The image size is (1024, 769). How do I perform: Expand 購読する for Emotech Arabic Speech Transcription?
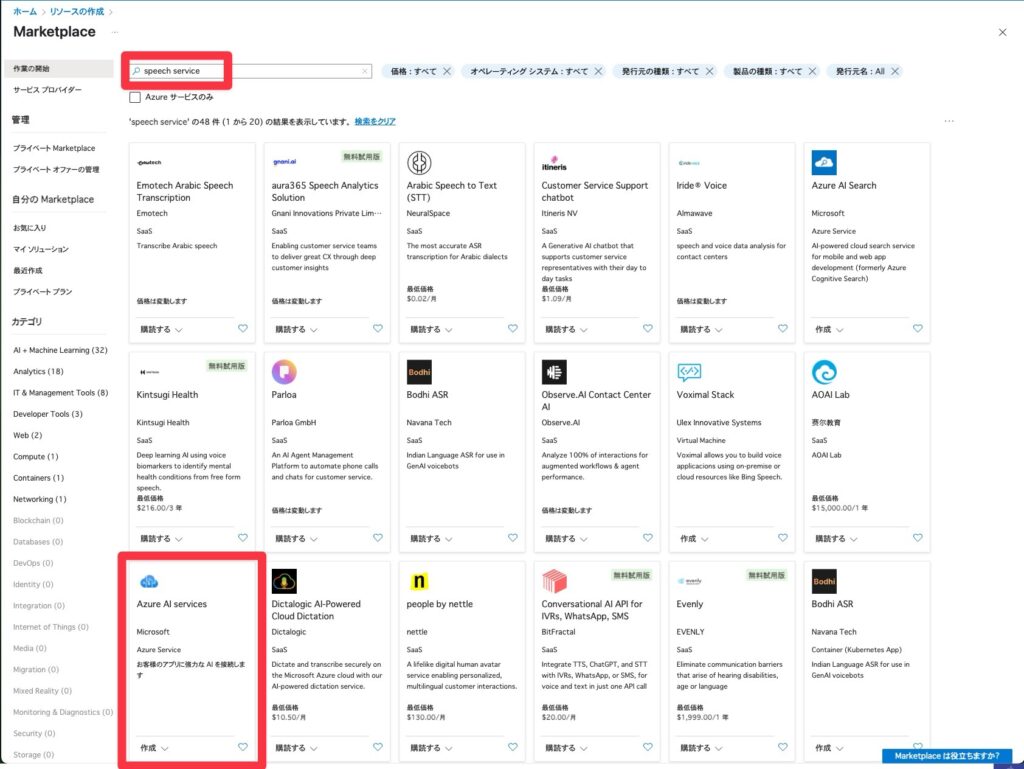[x=161, y=330]
